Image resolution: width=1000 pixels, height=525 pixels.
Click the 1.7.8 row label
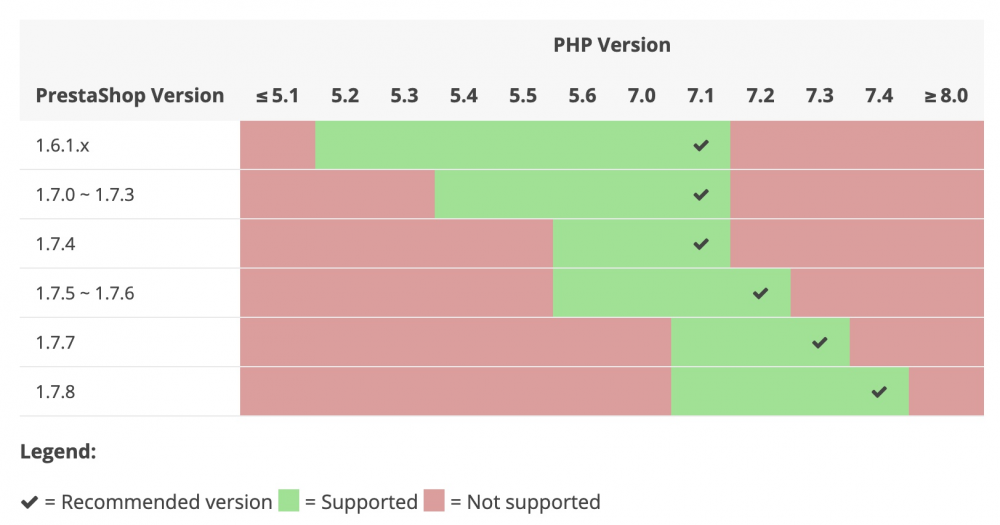click(55, 391)
